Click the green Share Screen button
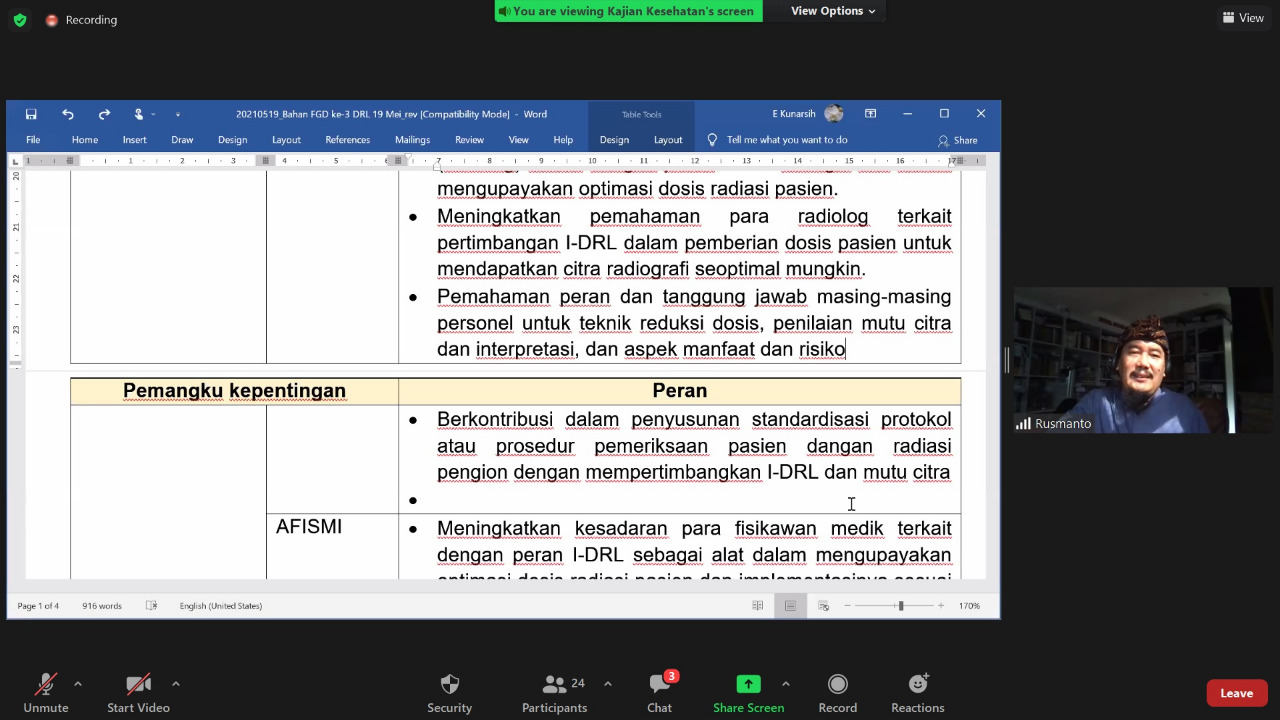 (748, 693)
